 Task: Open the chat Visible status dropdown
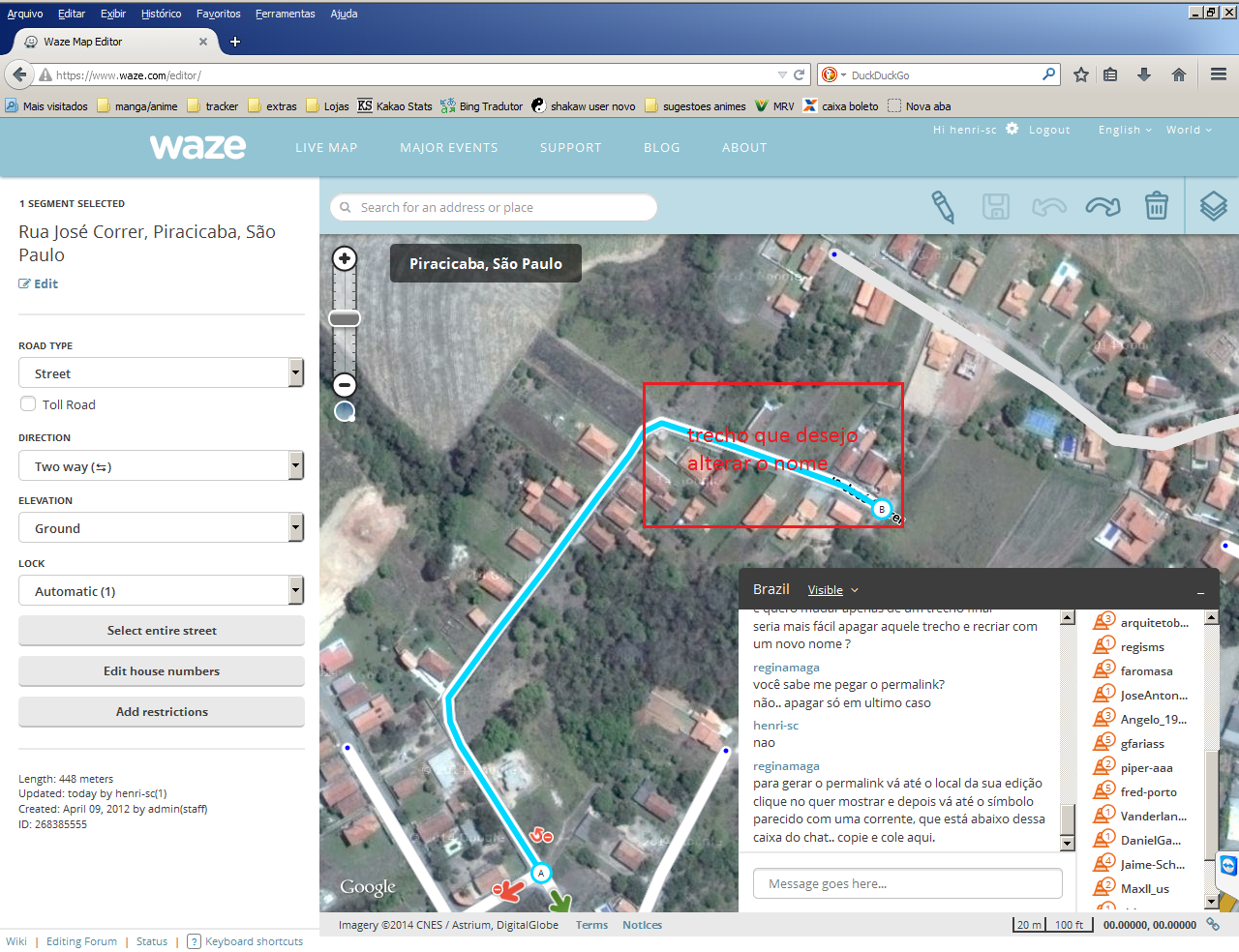[833, 590]
